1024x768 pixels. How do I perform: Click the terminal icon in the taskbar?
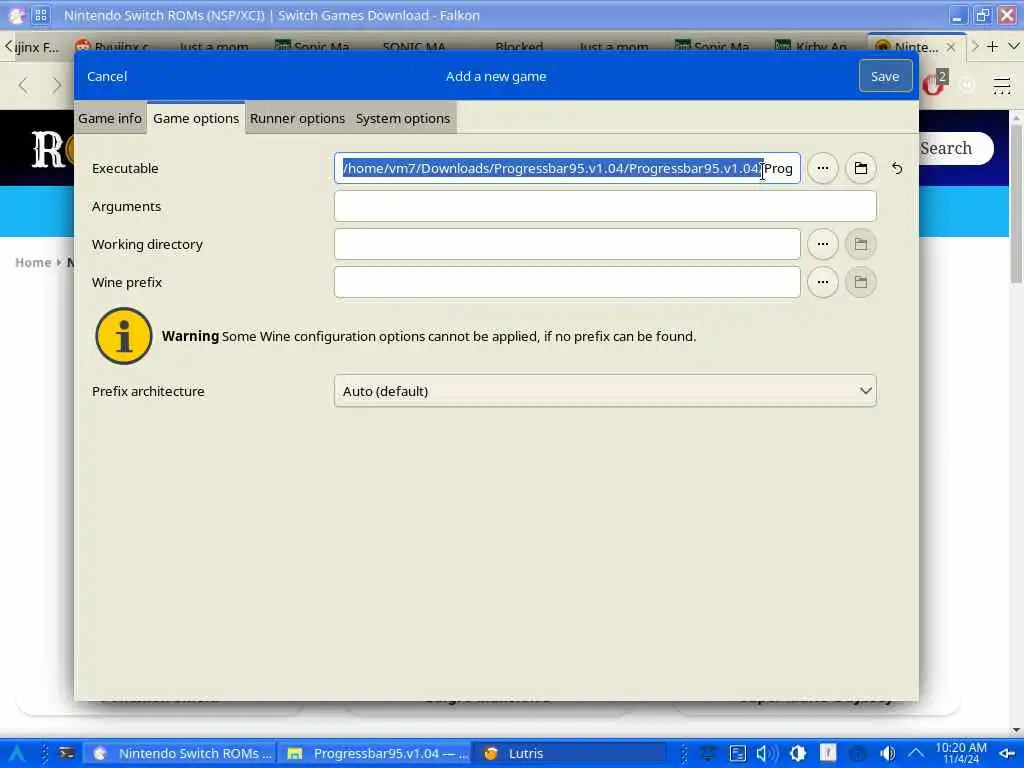(67, 754)
